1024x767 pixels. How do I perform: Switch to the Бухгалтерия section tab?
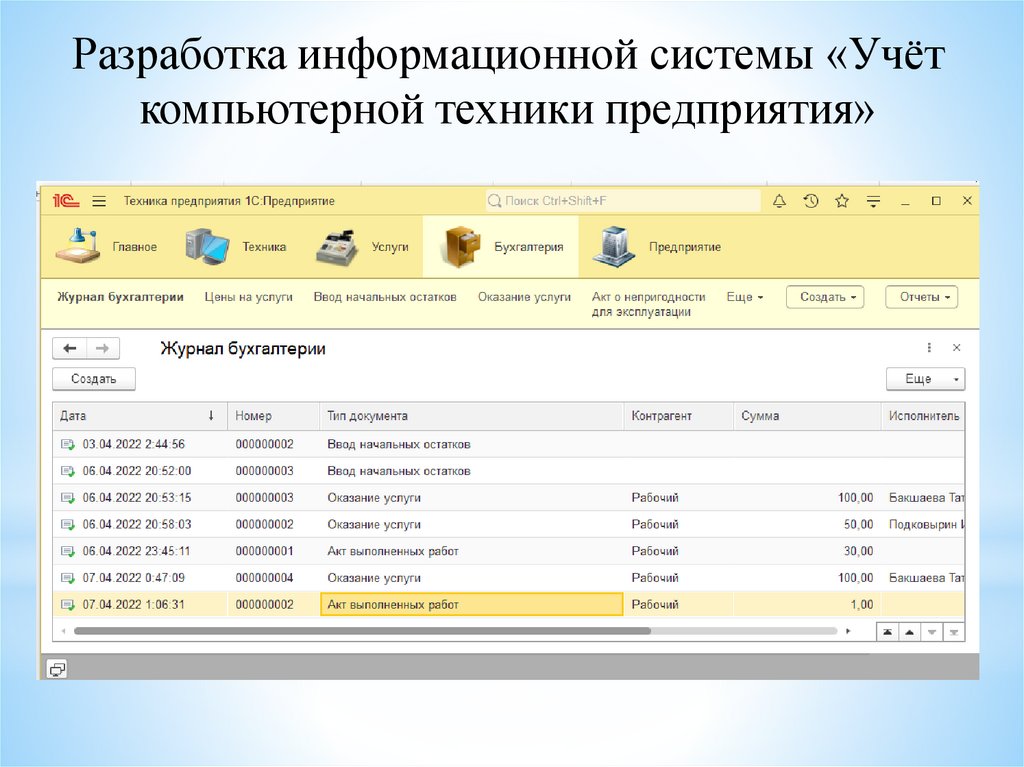point(500,247)
